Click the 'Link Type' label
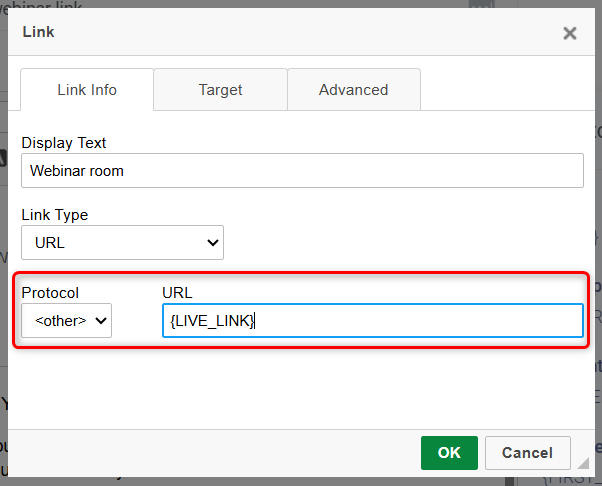The height and width of the screenshot is (486, 602). 55,215
